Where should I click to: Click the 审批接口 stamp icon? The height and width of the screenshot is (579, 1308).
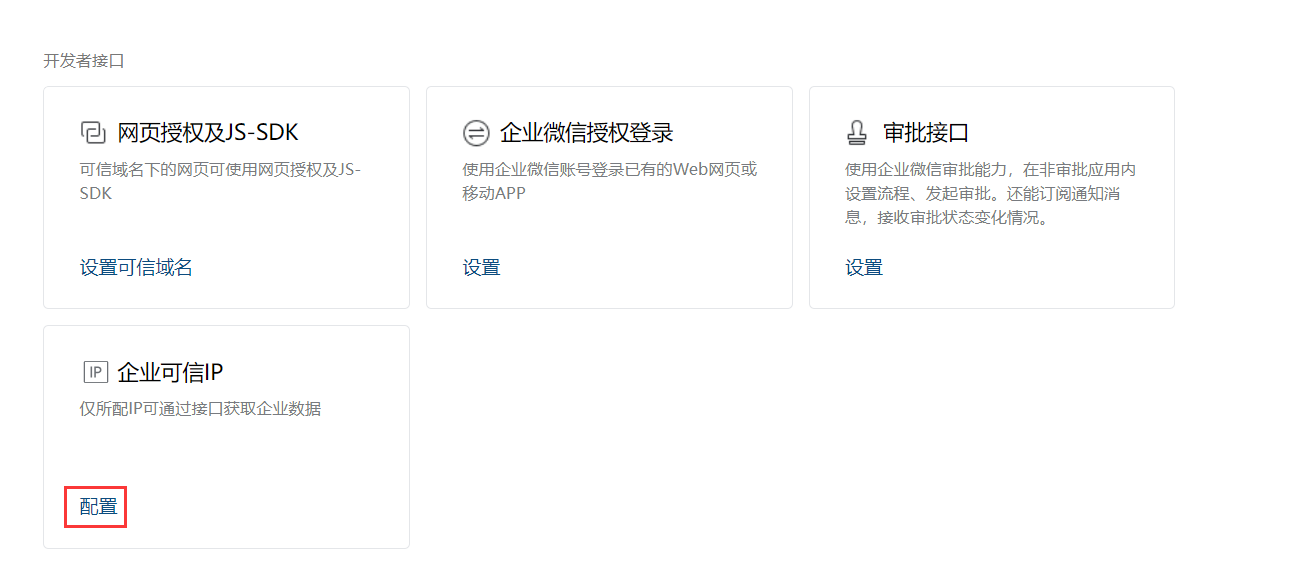[x=858, y=133]
